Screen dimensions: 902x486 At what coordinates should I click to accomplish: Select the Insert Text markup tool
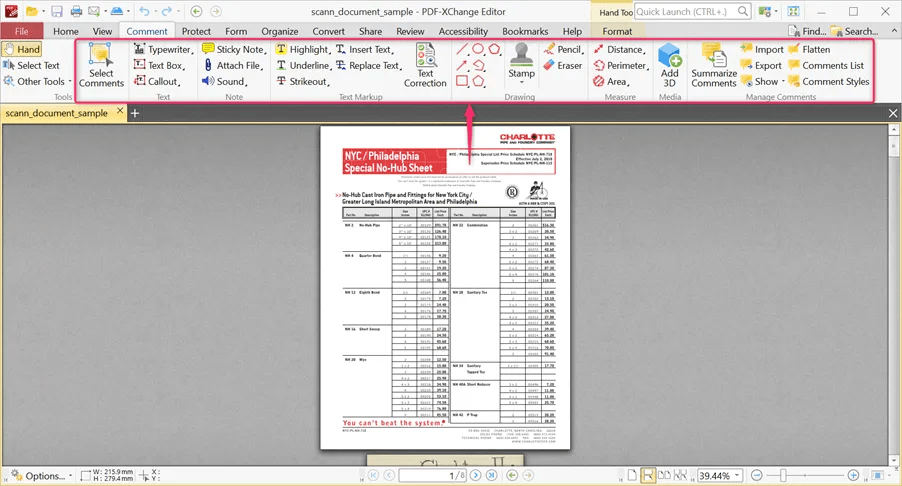tap(364, 49)
